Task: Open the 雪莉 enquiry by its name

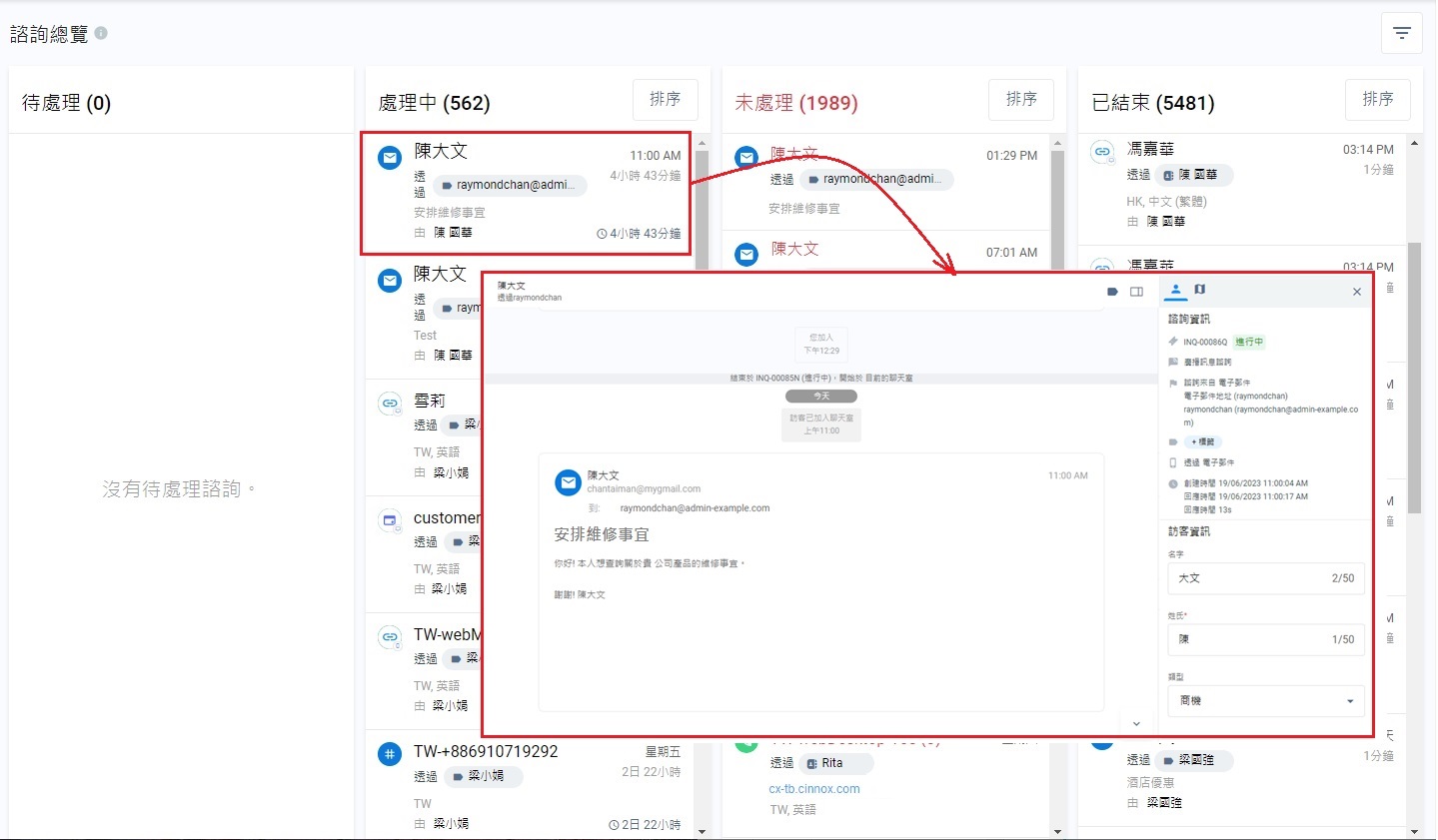Action: (x=430, y=401)
